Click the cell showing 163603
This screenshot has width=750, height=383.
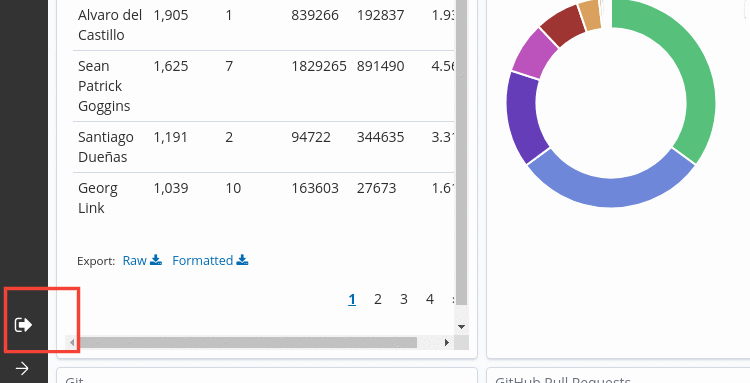point(315,188)
